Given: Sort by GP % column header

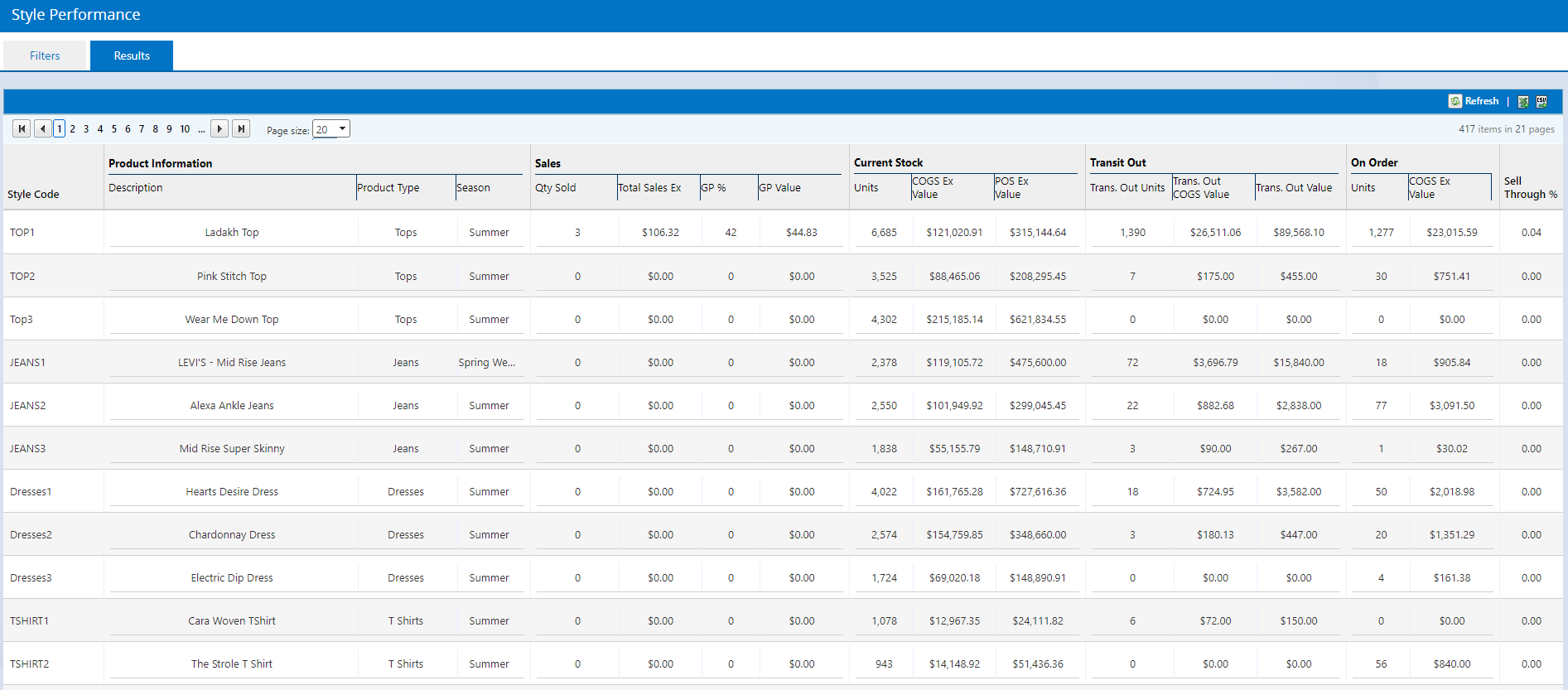Looking at the screenshot, I should [714, 188].
